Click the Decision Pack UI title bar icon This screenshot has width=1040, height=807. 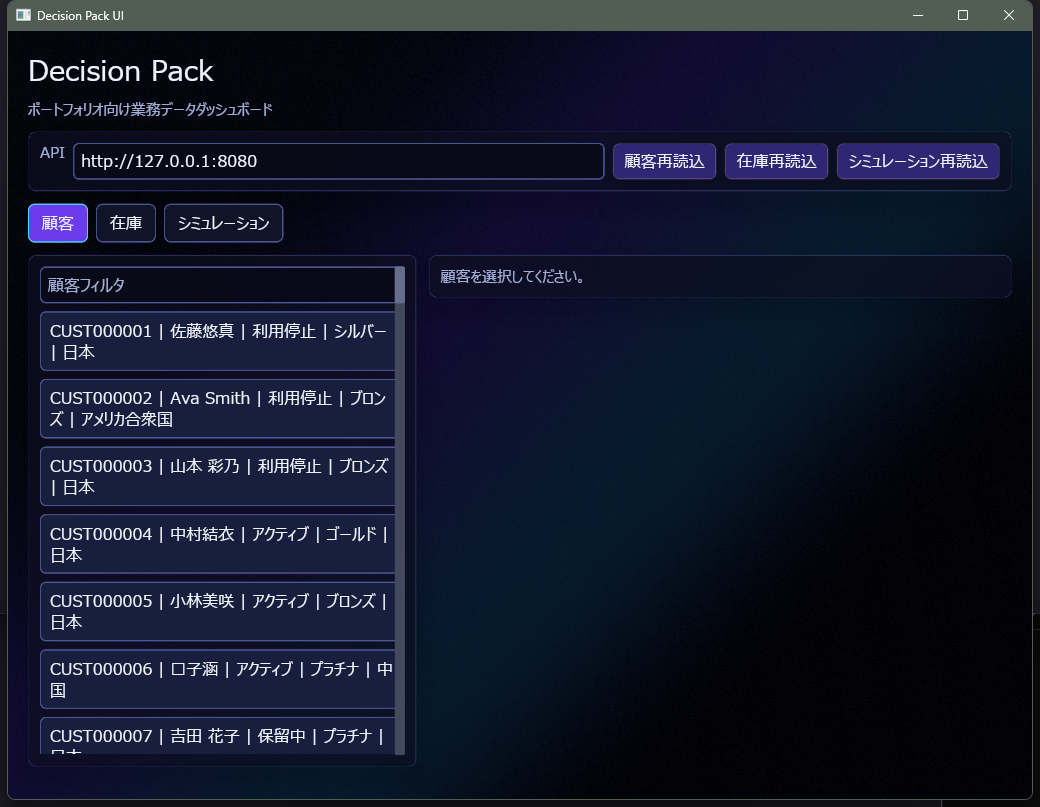[23, 15]
